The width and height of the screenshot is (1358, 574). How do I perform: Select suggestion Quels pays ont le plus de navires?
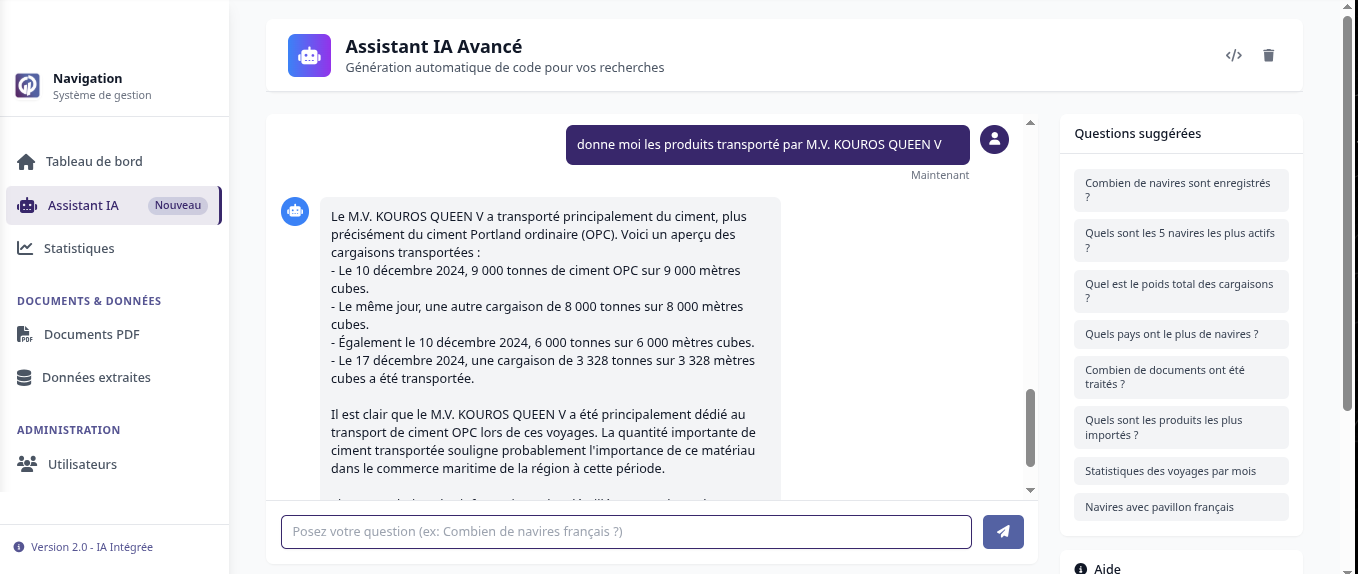tap(1181, 334)
